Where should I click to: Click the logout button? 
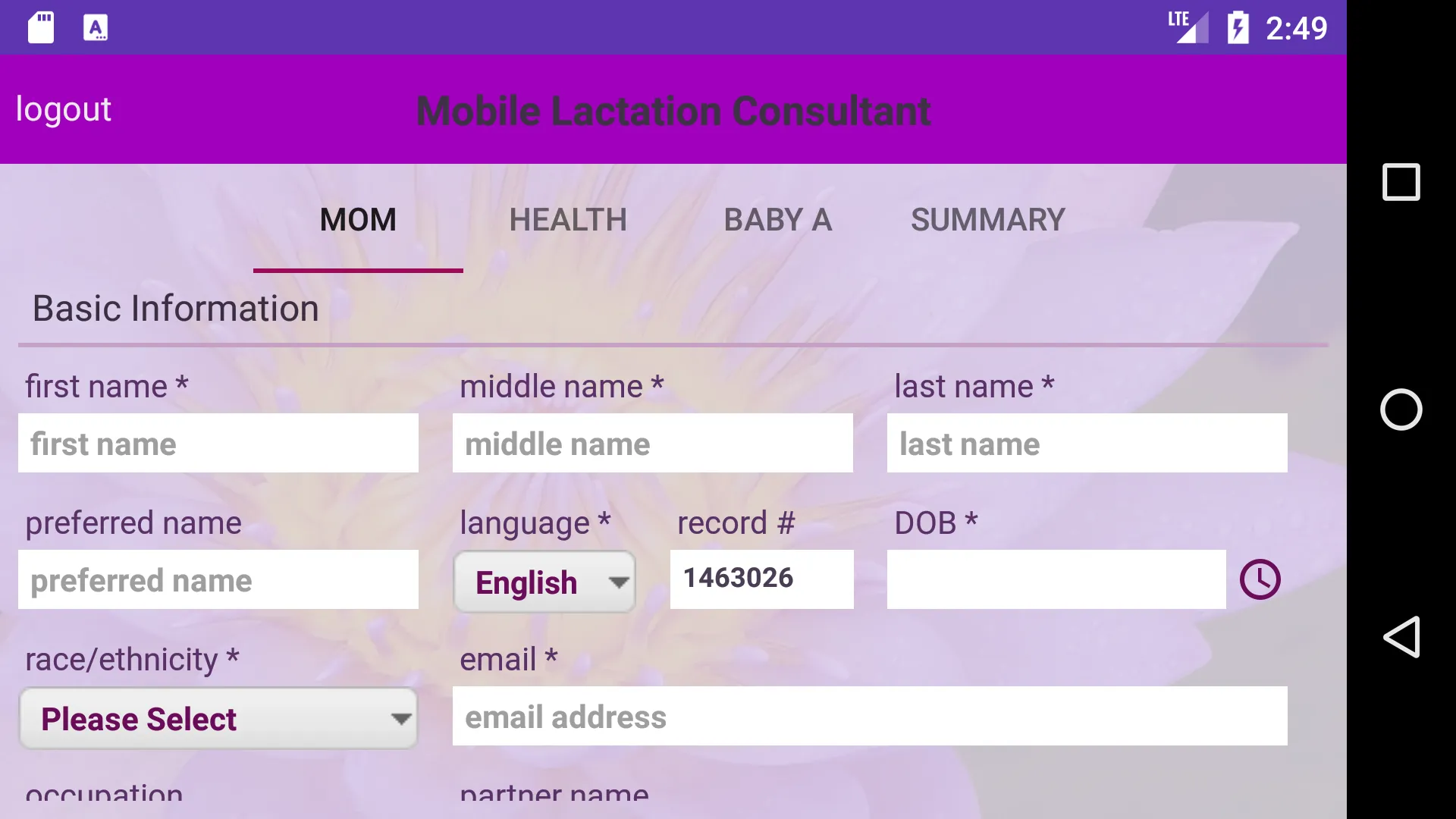pos(63,109)
